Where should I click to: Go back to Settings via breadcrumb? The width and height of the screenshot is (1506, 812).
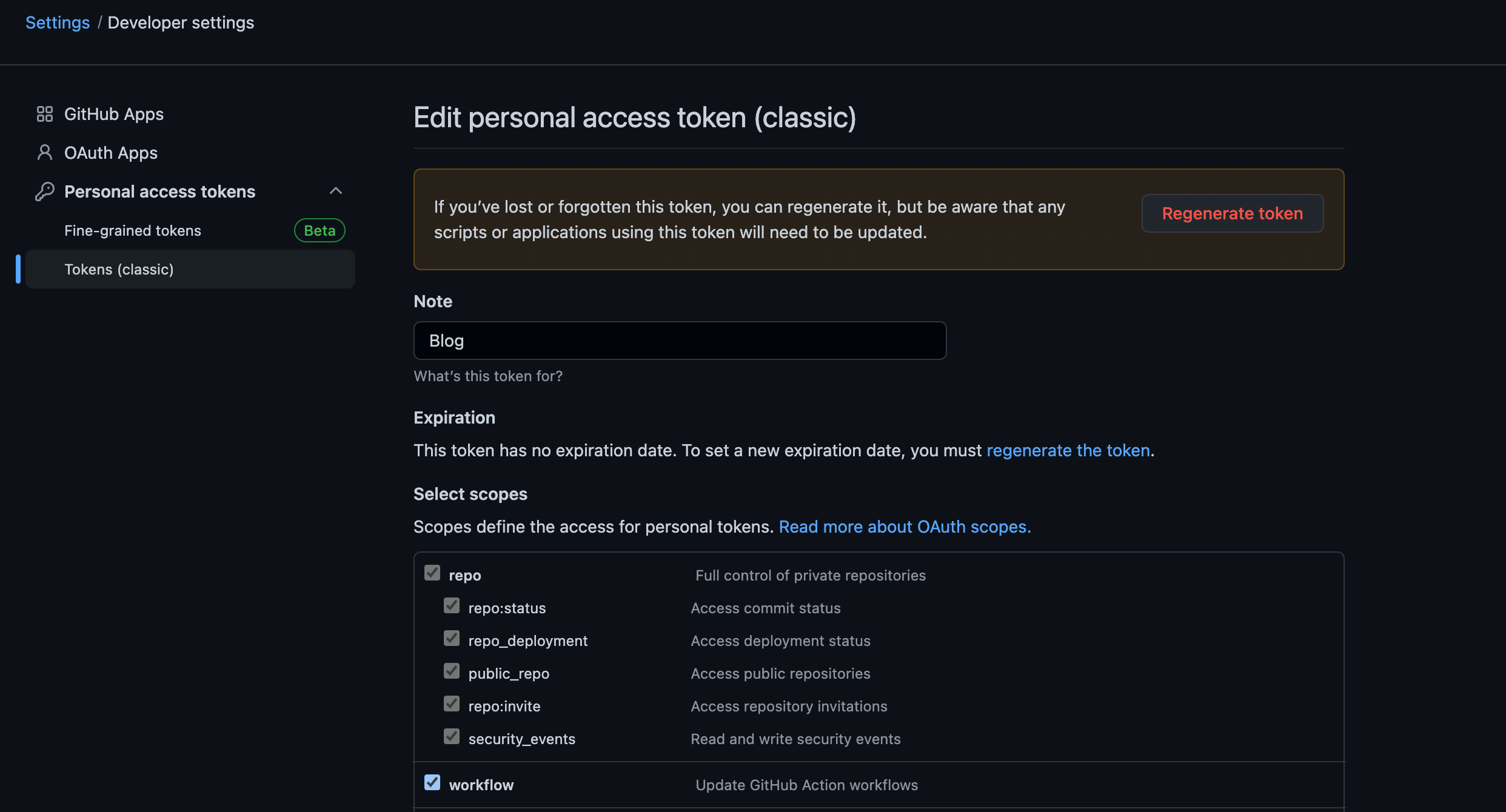(x=58, y=22)
